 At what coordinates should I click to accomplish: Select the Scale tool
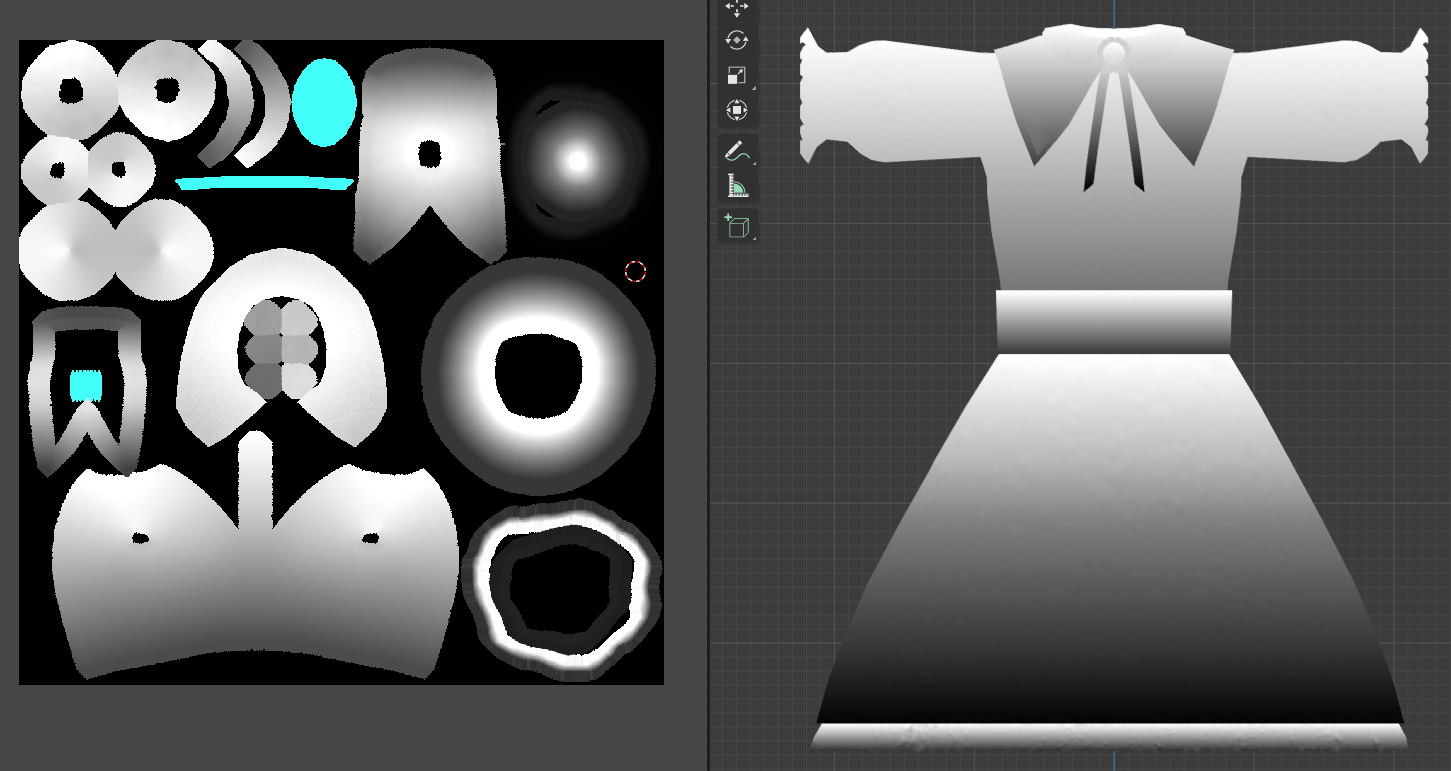click(x=737, y=75)
